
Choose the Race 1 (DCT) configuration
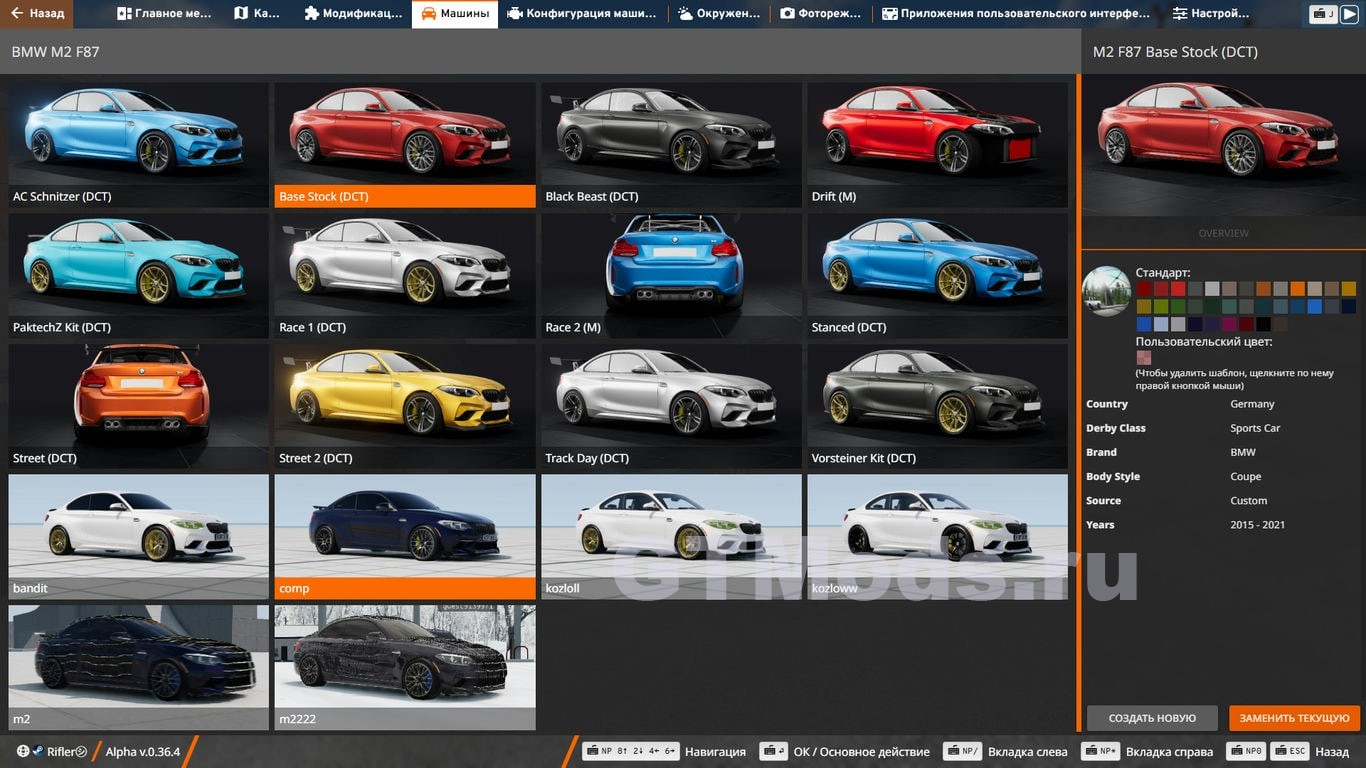coord(405,276)
